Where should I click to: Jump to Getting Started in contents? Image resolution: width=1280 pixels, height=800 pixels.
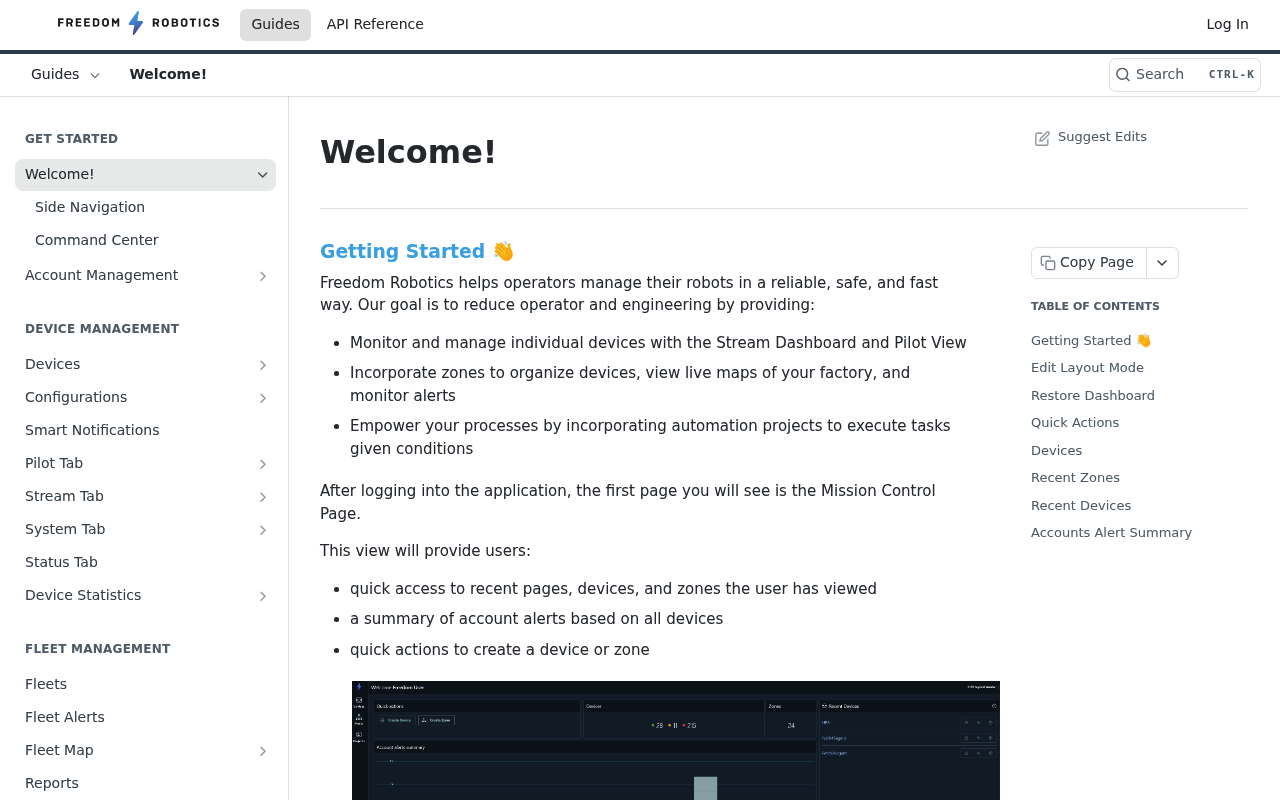point(1091,341)
